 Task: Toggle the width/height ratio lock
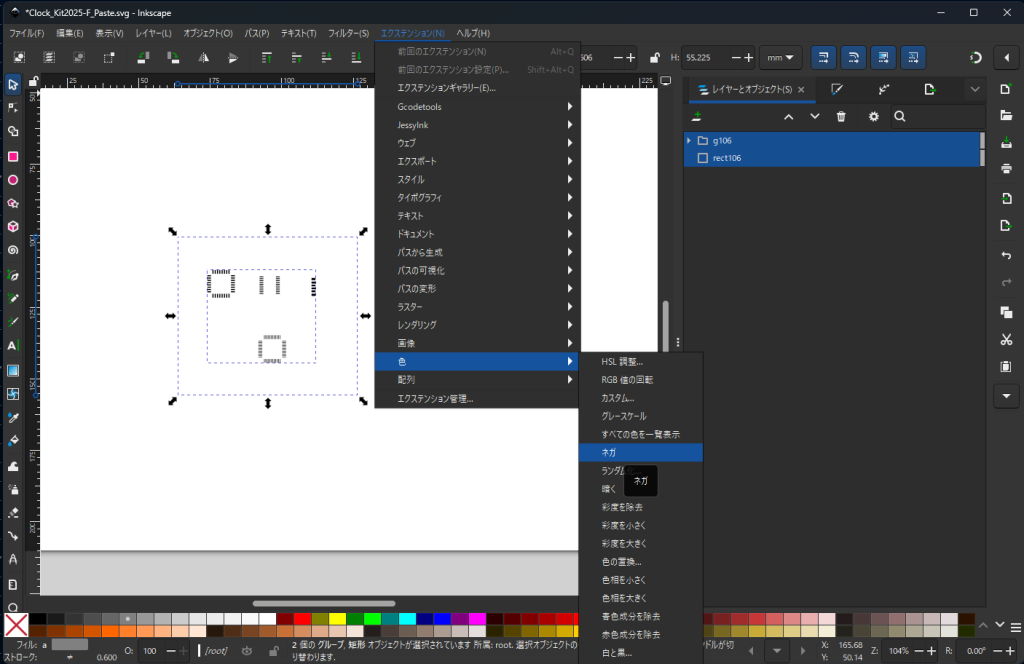[654, 58]
